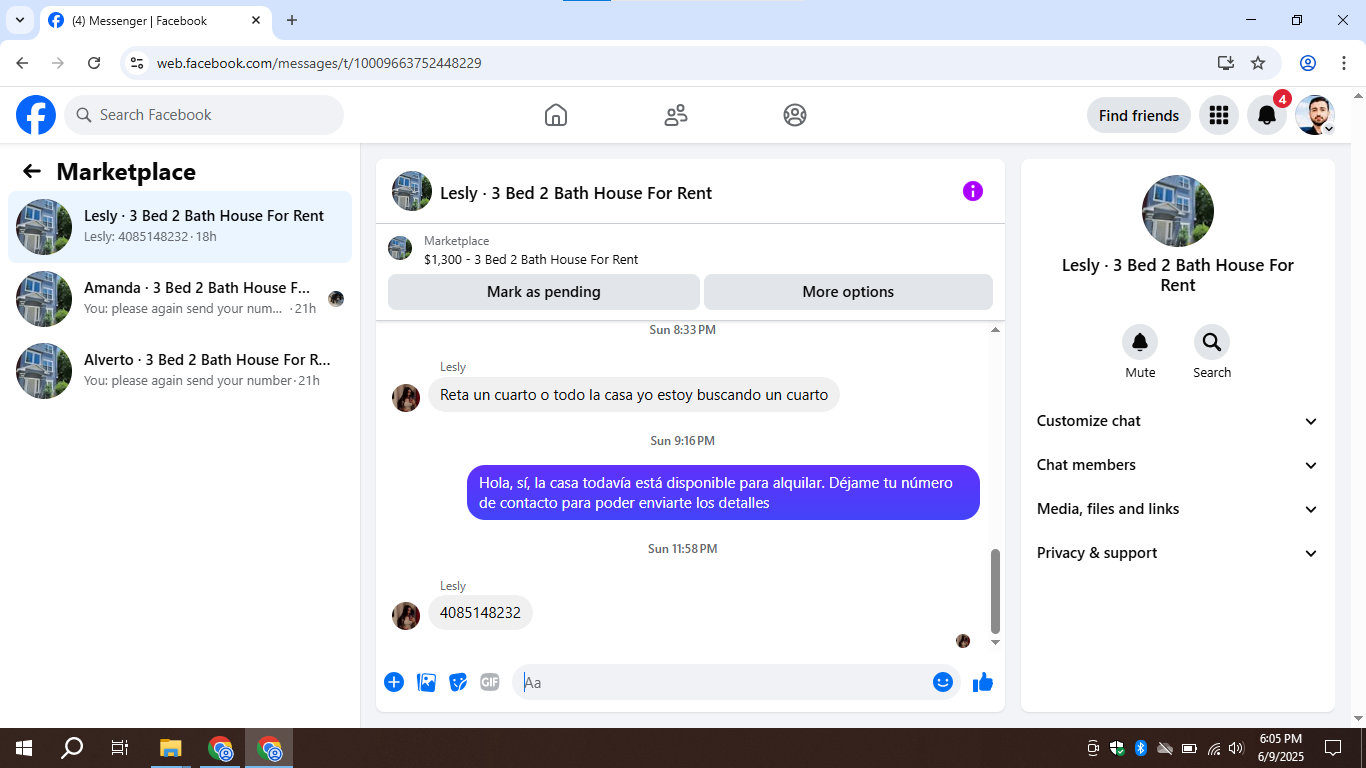Open Chrome tab search dropdown arrow
This screenshot has height=768, width=1366.
20,20
